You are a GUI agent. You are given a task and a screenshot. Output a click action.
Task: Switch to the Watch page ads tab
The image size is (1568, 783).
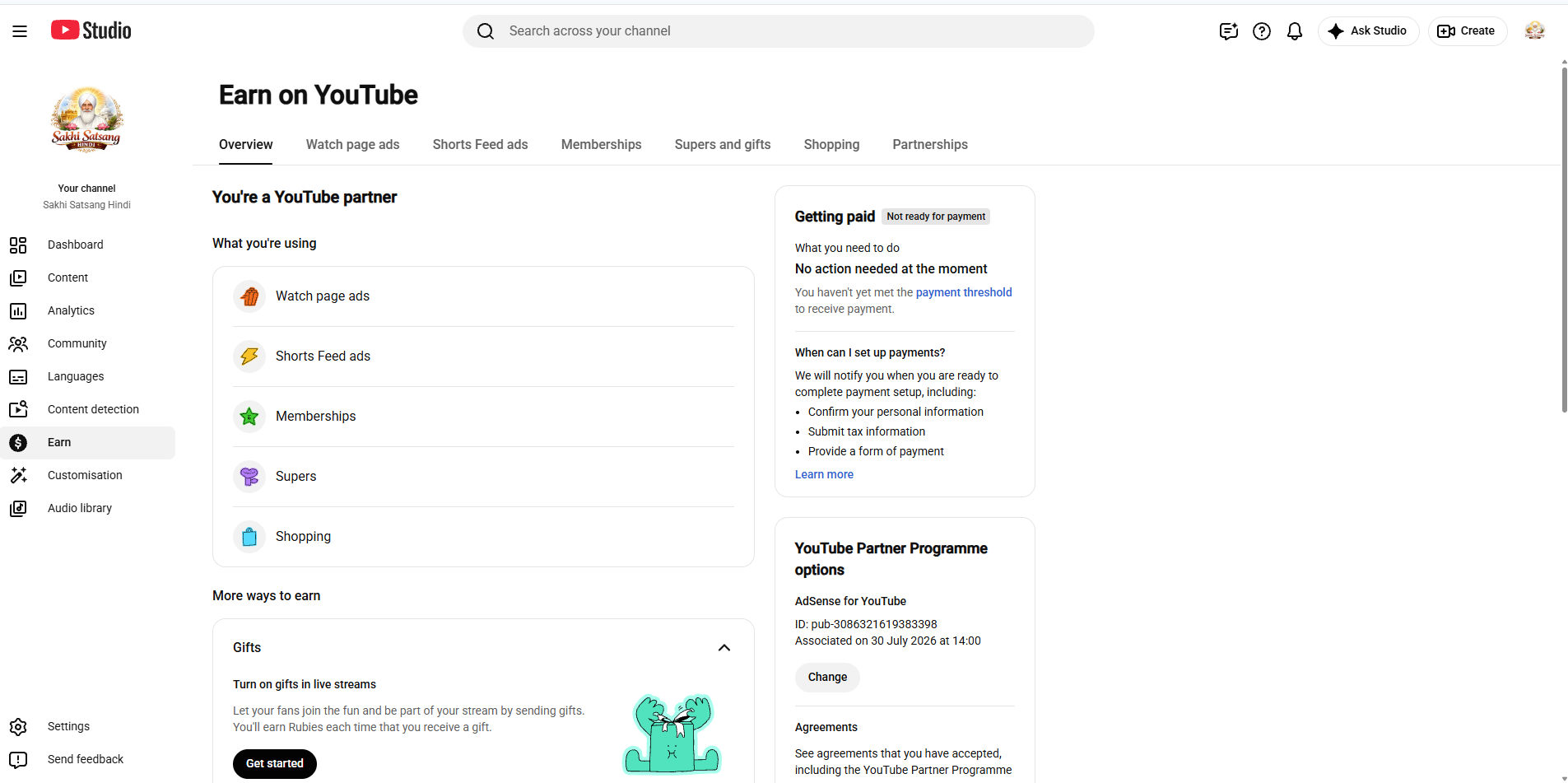[x=352, y=145]
